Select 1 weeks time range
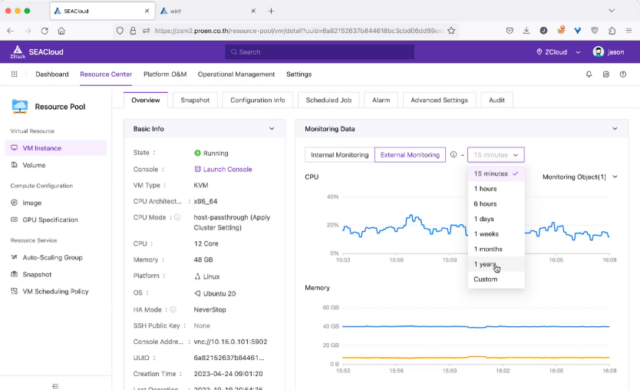This screenshot has width=640, height=390. pyautogui.click(x=496, y=234)
